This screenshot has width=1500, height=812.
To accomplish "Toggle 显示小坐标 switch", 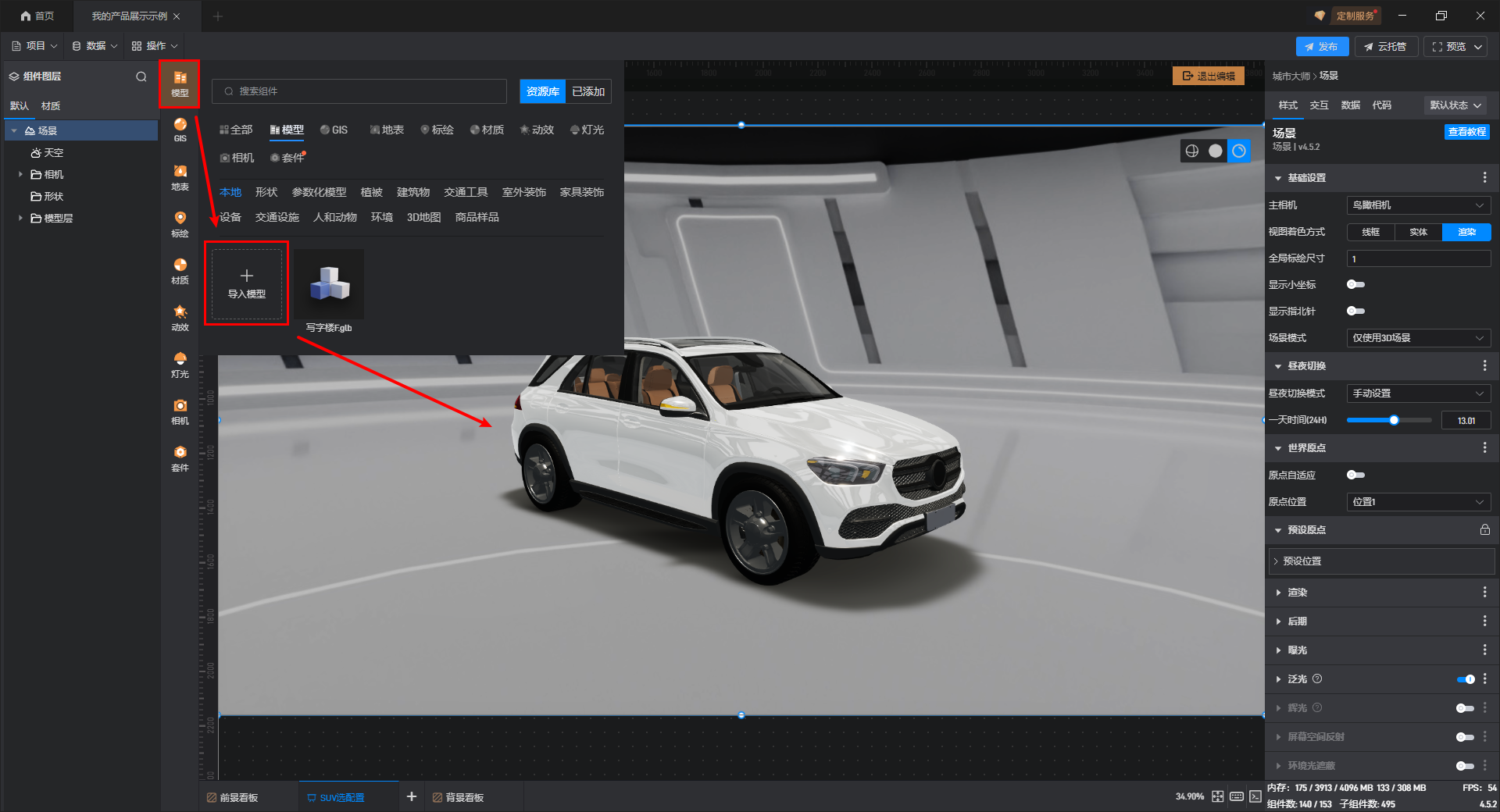I will point(1355,284).
